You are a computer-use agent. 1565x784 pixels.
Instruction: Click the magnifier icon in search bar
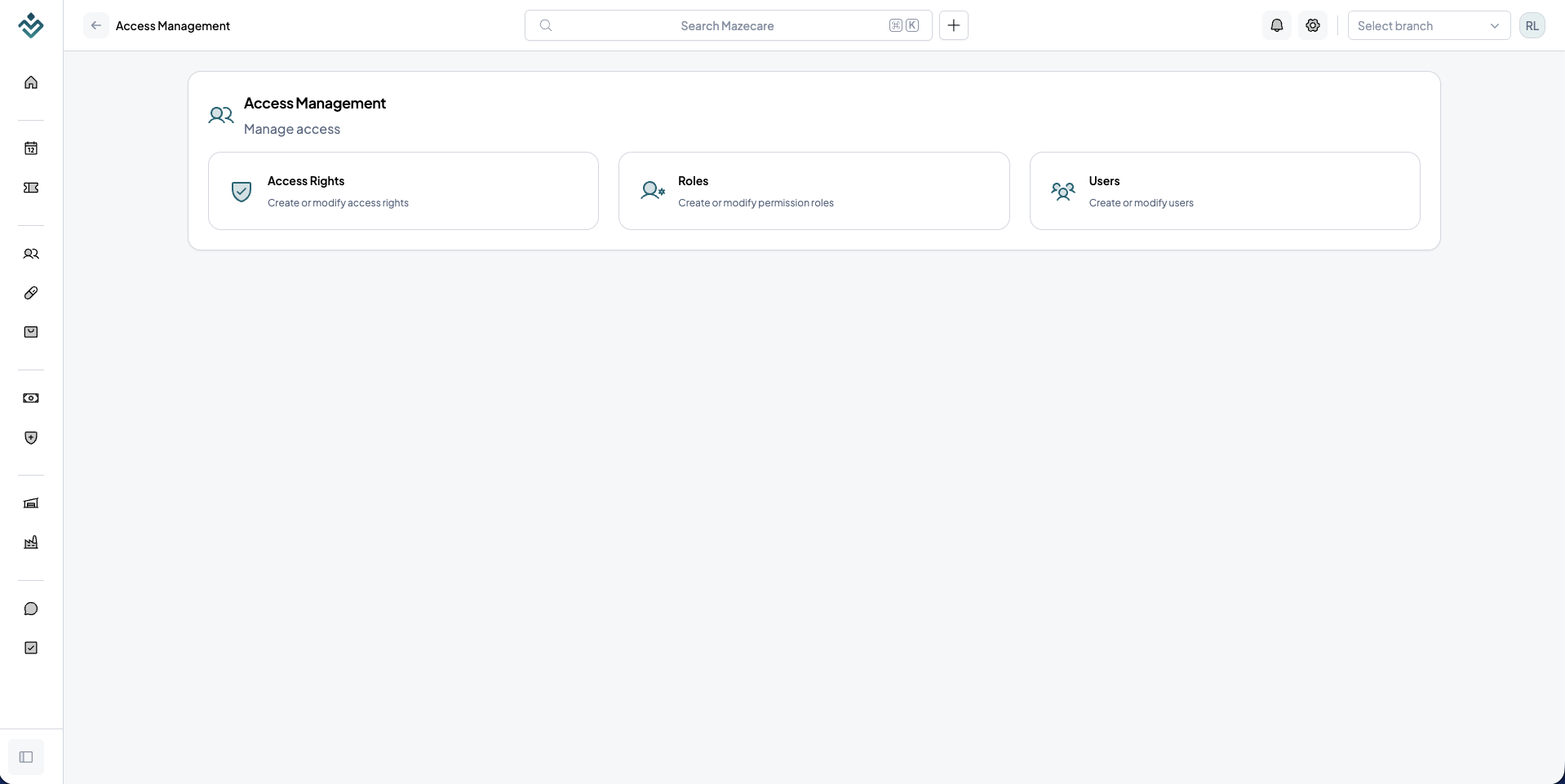(x=546, y=25)
